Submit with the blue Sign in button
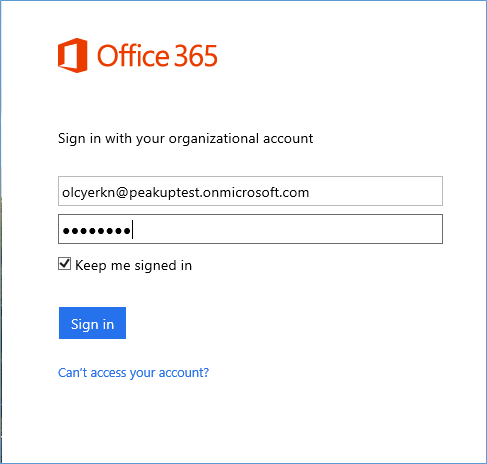This screenshot has width=487, height=464. [x=92, y=323]
